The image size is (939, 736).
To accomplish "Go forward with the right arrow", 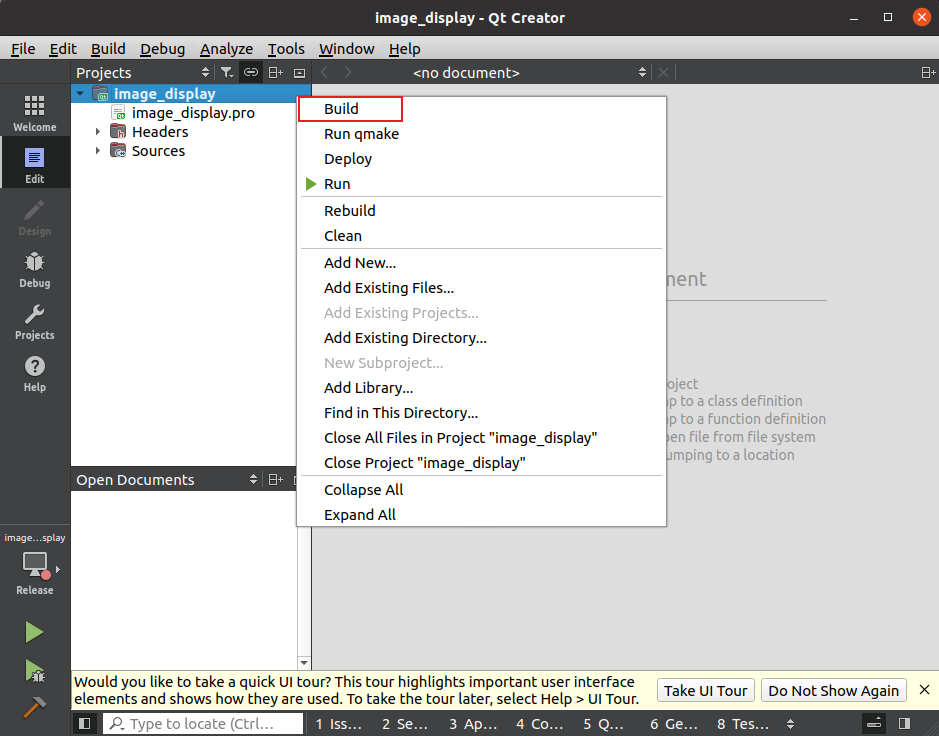I will point(348,72).
